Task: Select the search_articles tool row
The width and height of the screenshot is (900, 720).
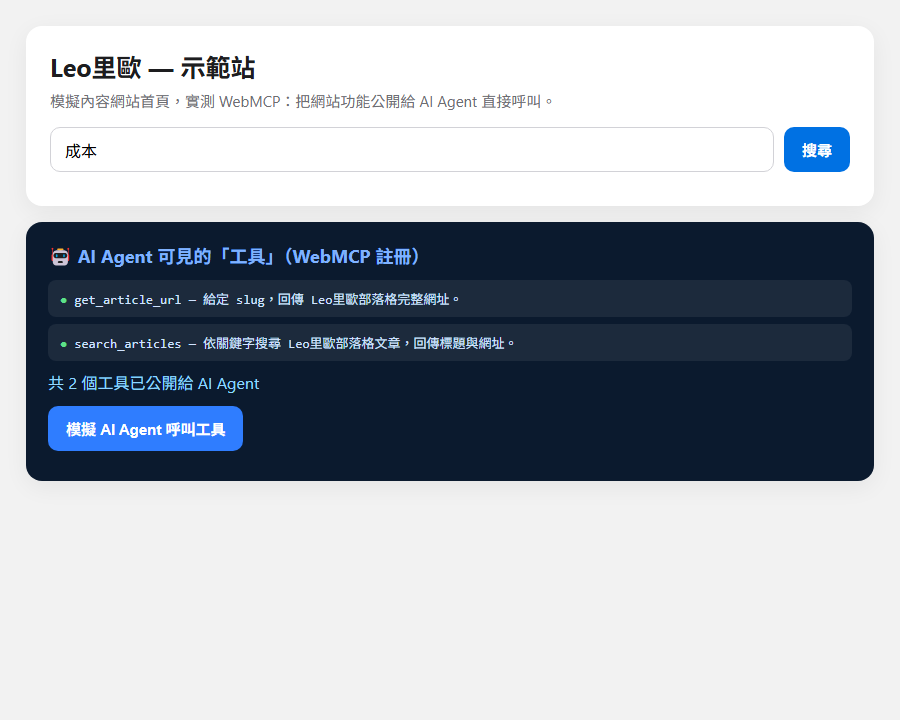Action: pyautogui.click(x=449, y=343)
